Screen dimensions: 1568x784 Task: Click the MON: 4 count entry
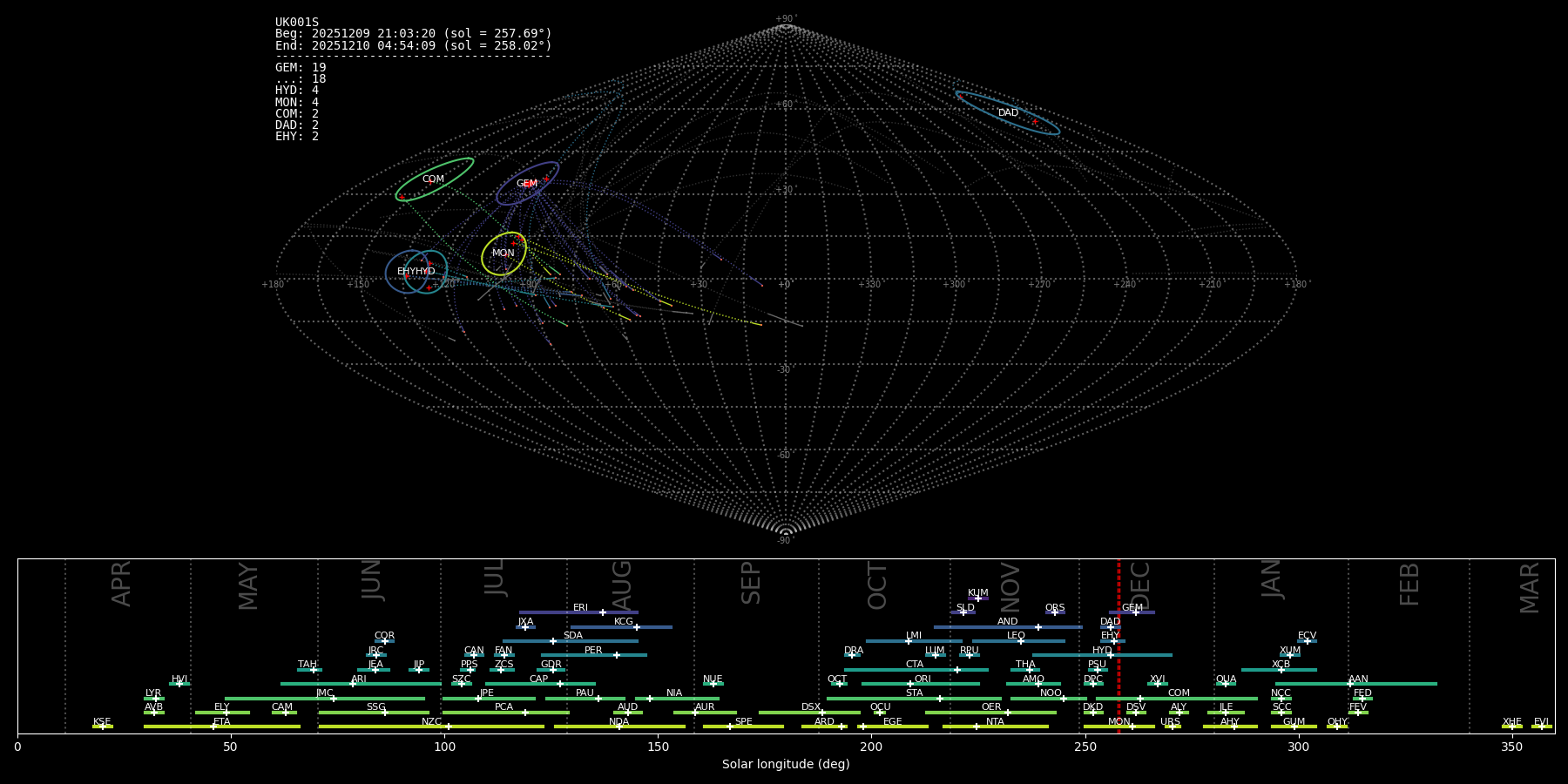[297, 102]
